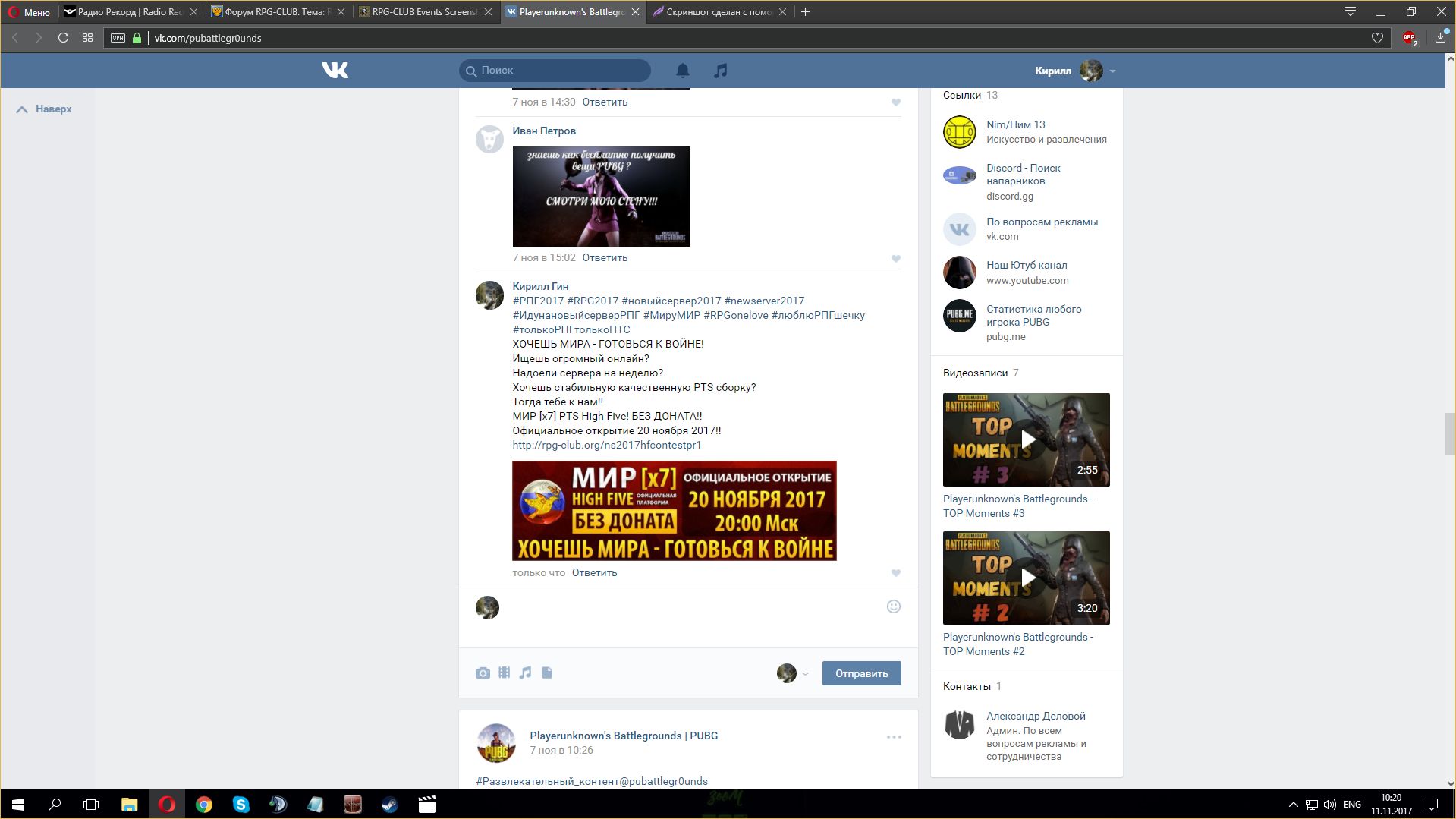The height and width of the screenshot is (819, 1456).
Task: Open the Discord - Поиск напарников link
Action: pyautogui.click(x=1023, y=175)
